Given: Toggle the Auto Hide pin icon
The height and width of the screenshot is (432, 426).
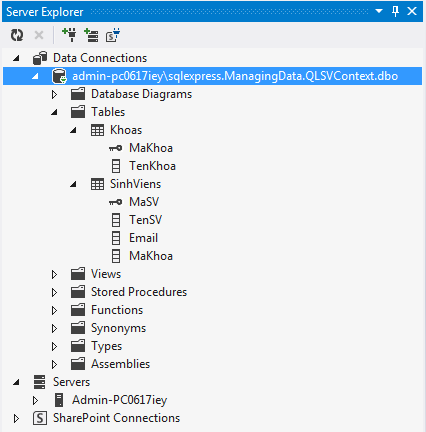Looking at the screenshot, I should coord(395,11).
